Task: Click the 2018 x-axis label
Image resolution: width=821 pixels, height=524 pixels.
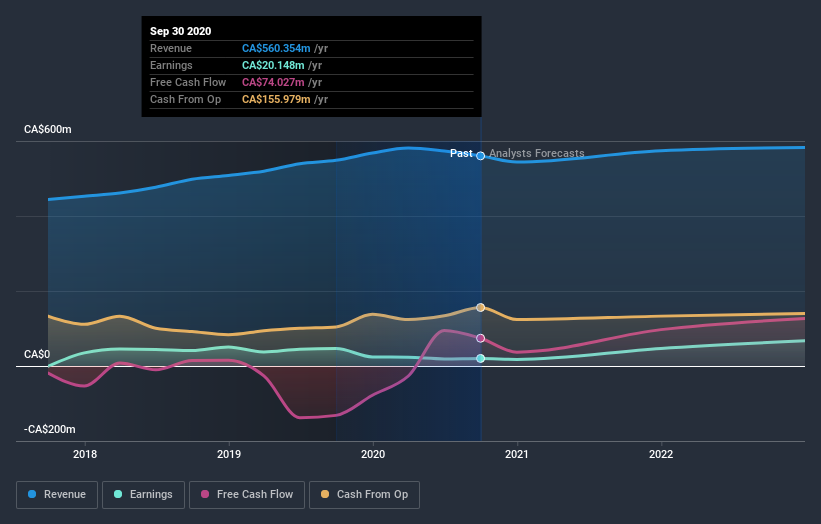Action: [x=85, y=454]
